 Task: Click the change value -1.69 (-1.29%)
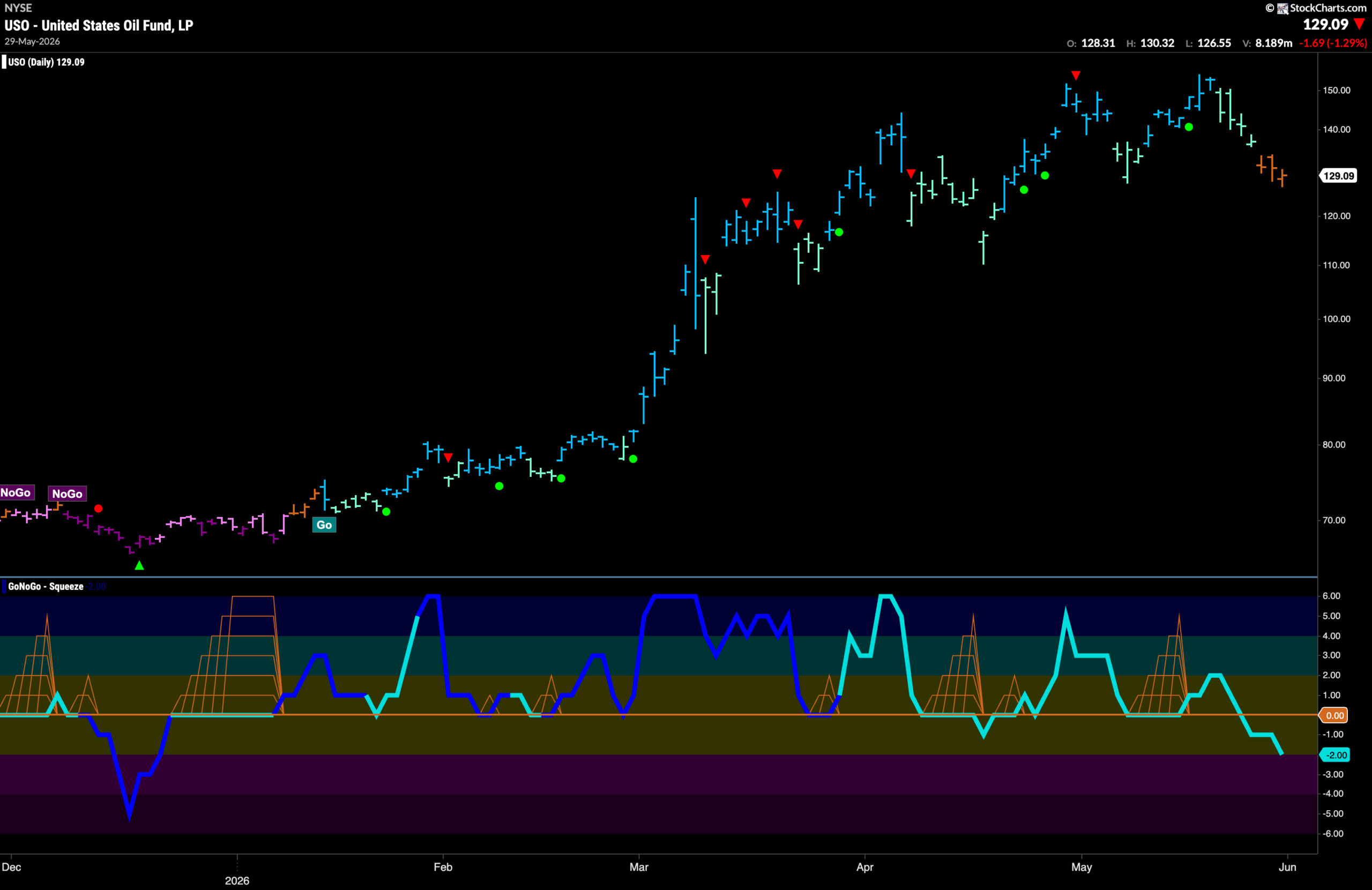(1333, 43)
